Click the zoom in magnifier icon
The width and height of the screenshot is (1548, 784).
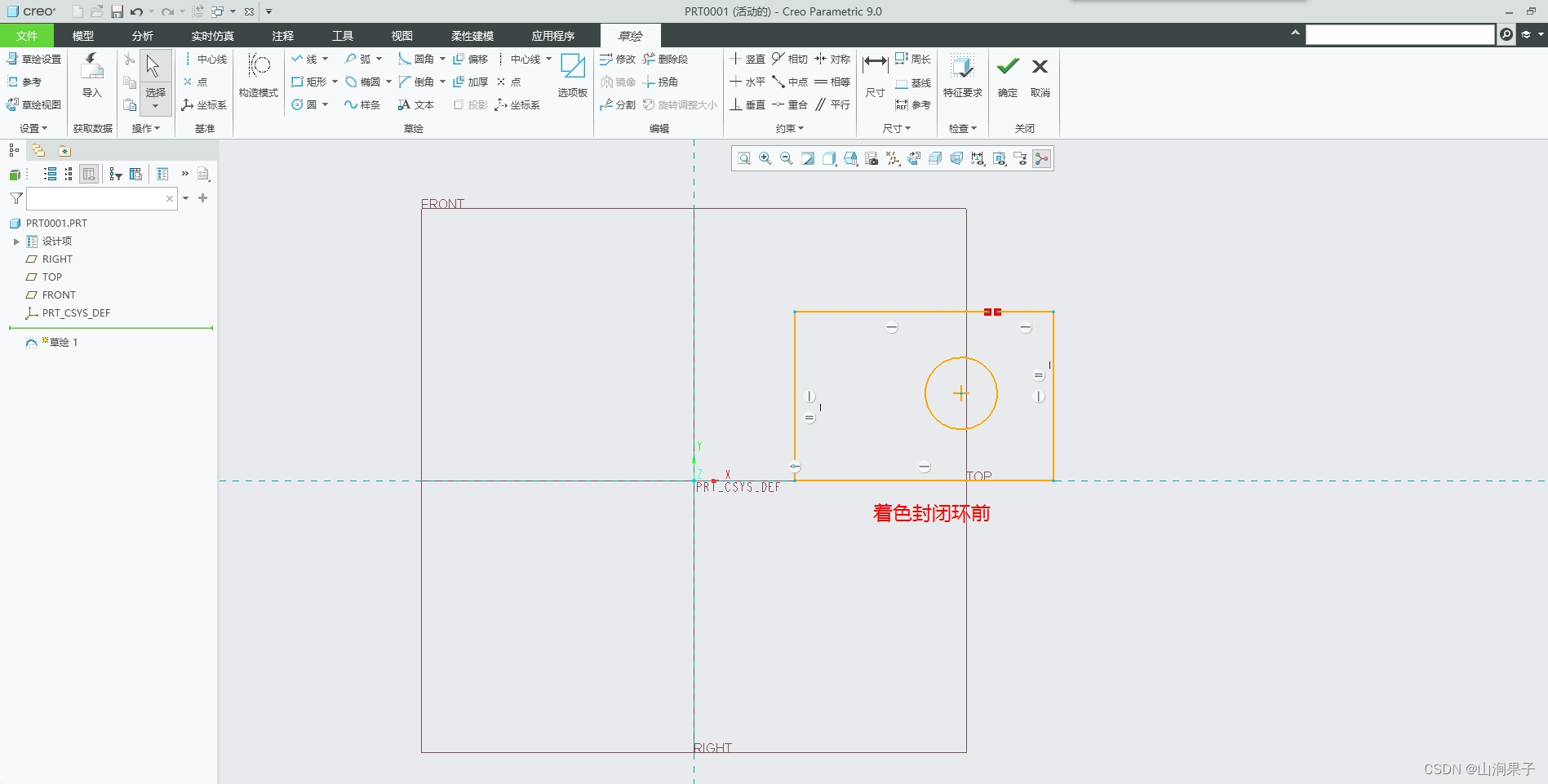point(765,158)
